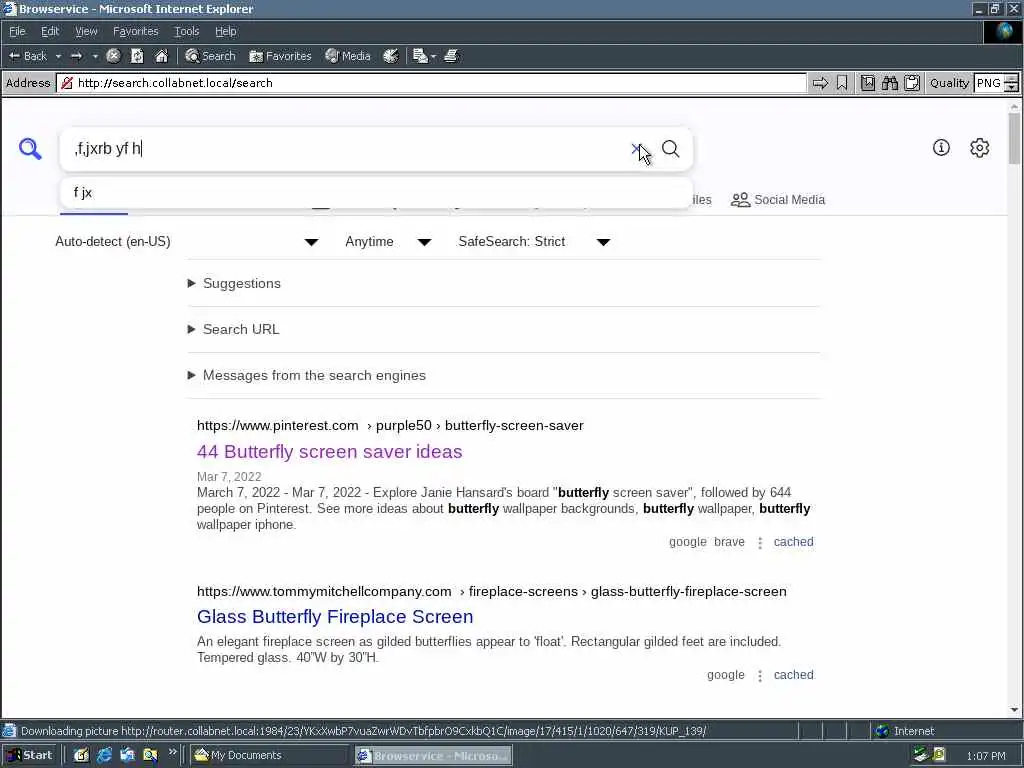1024x768 pixels.
Task: Refresh the page using the Refresh icon
Action: click(137, 56)
